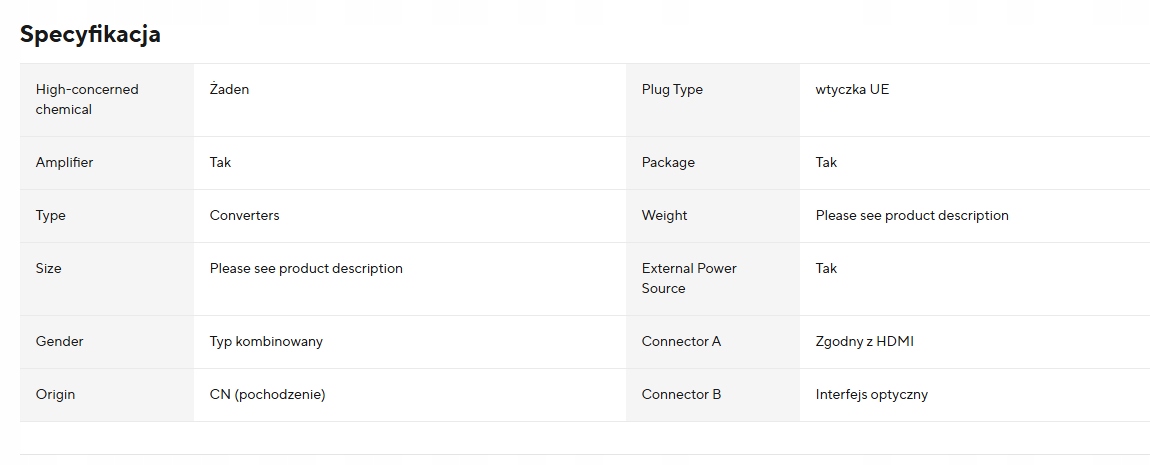
Task: Select the Package row label
Action: [x=668, y=162]
